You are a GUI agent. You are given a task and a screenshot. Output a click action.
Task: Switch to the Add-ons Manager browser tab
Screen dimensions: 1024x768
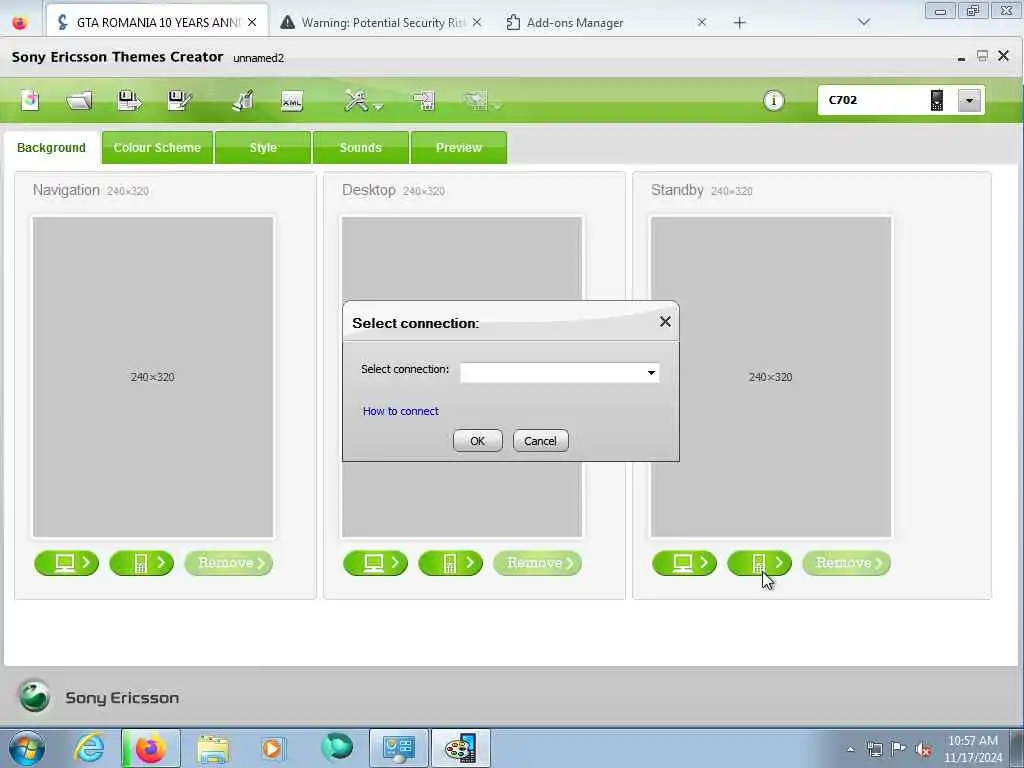(x=575, y=22)
